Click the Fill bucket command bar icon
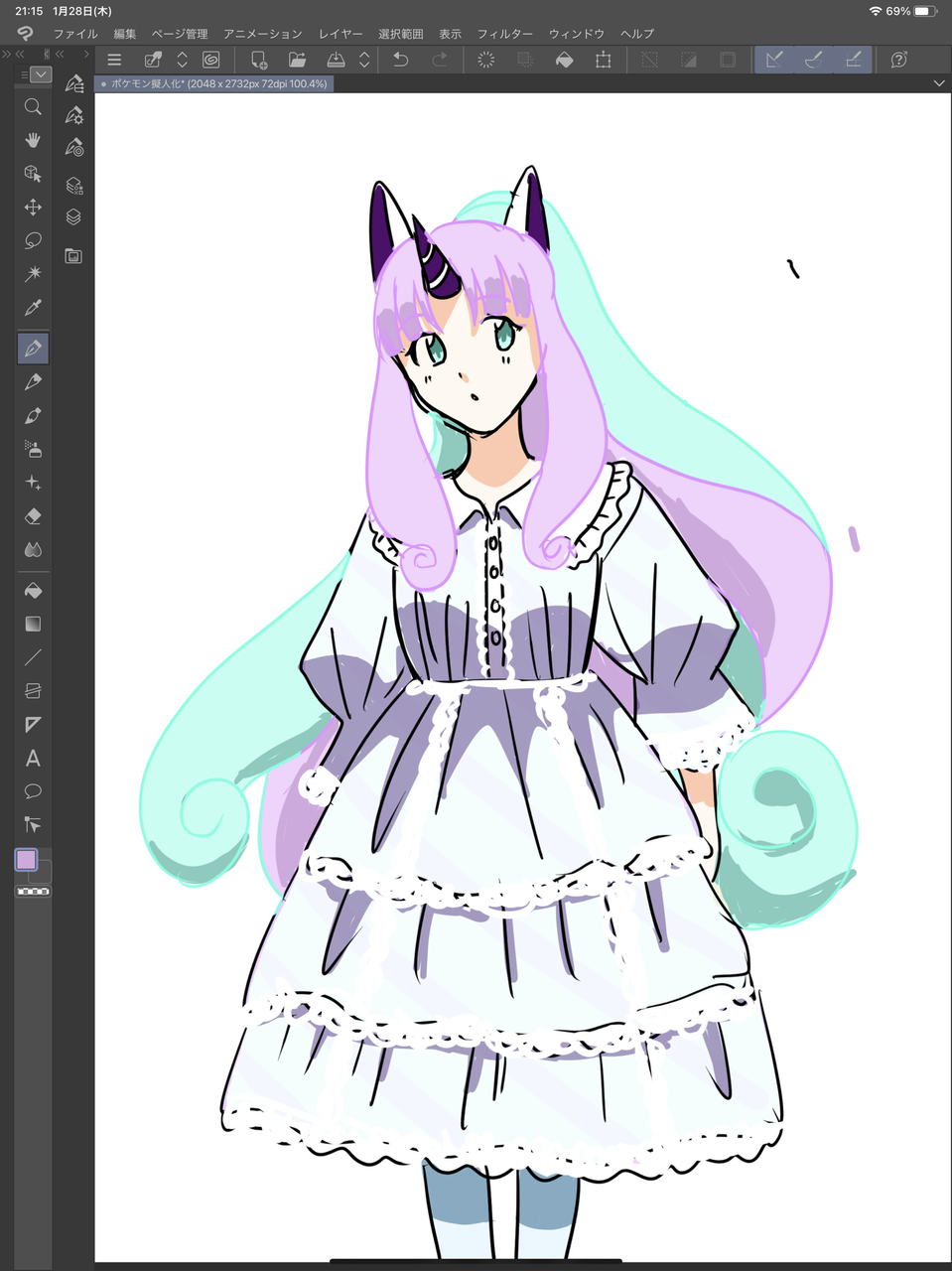Screen dimensions: 952x1271 tap(564, 60)
